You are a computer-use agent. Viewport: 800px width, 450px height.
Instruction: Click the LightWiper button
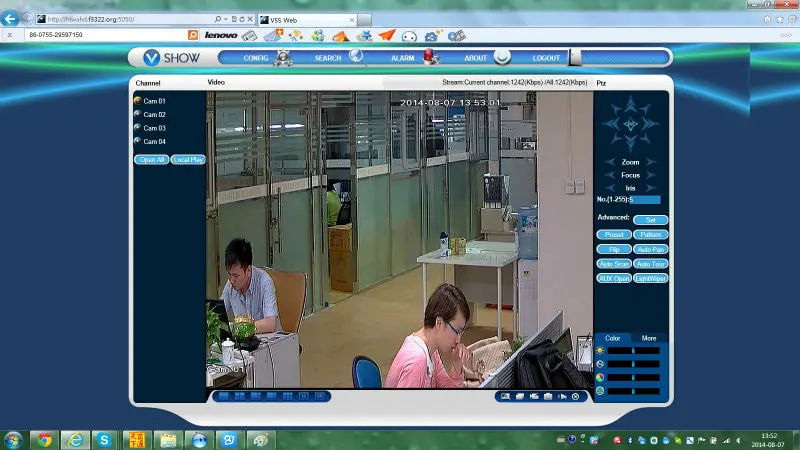click(651, 279)
